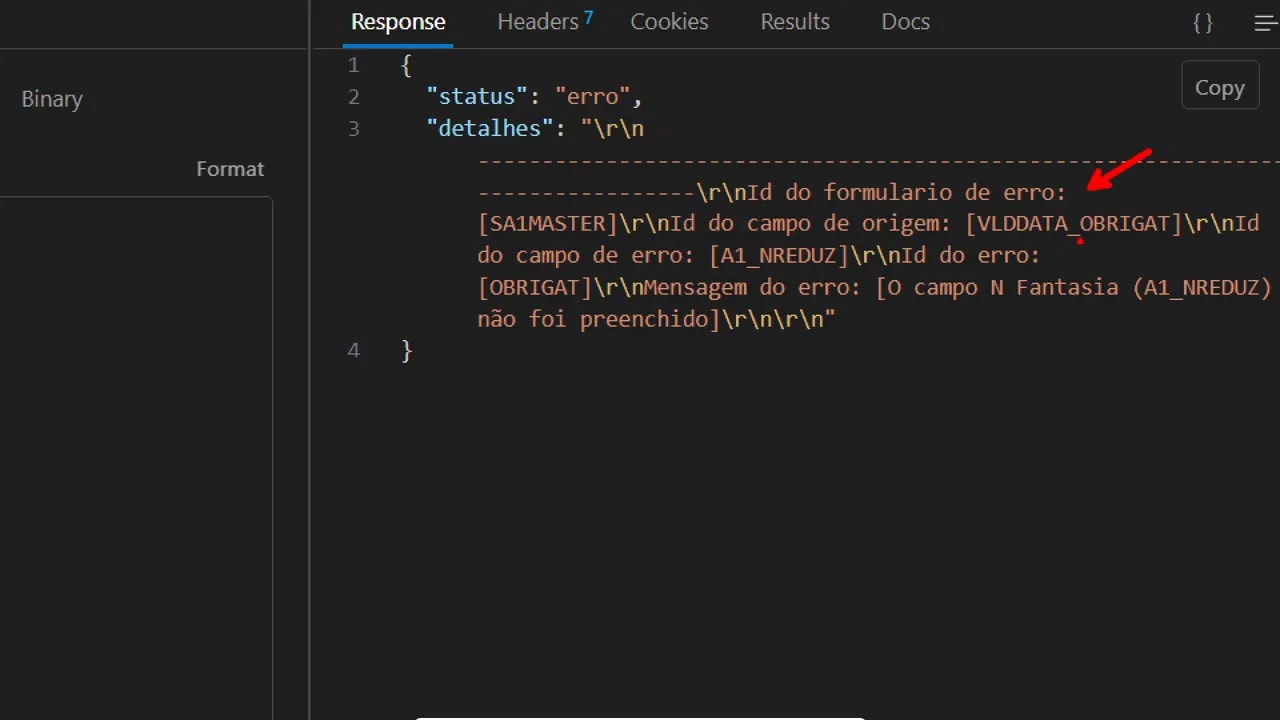Click line number 3 in the gutter
Viewport: 1280px width, 720px height.
tap(353, 128)
